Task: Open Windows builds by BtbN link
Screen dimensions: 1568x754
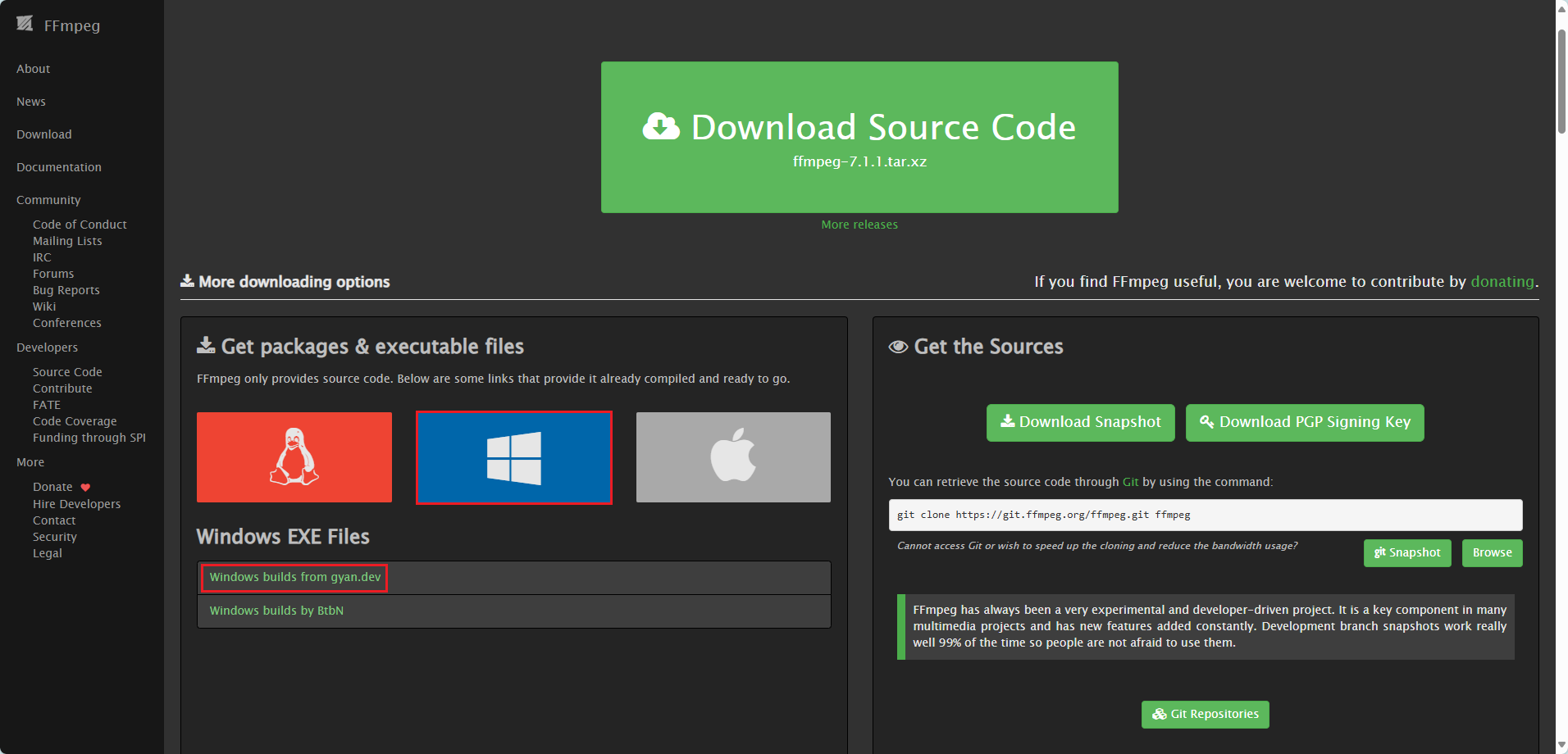Action: 276,611
